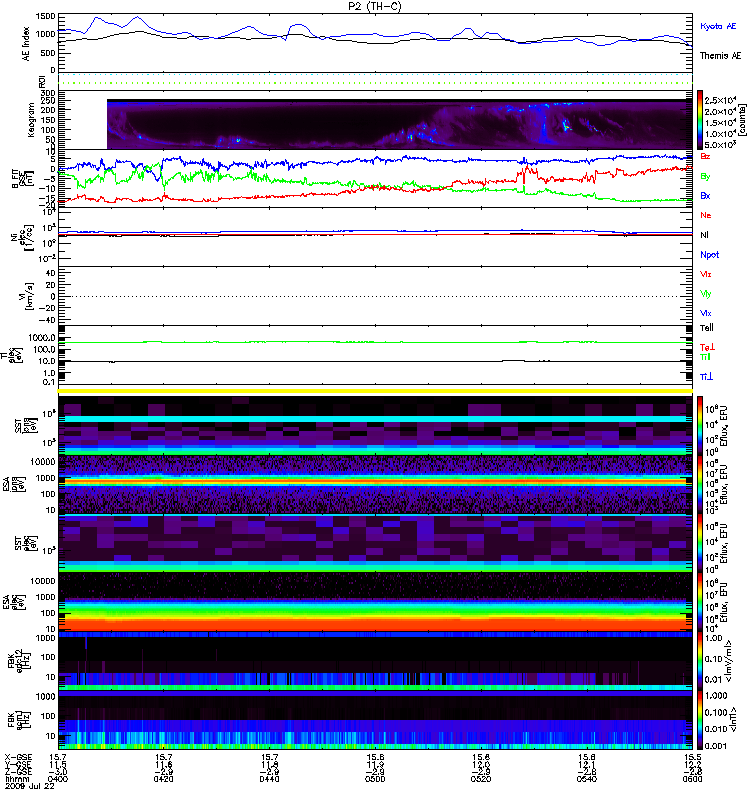Image resolution: width=750 pixels, height=800 pixels.
Task: Click the [counts] colorbar unit label
Action: [742, 120]
